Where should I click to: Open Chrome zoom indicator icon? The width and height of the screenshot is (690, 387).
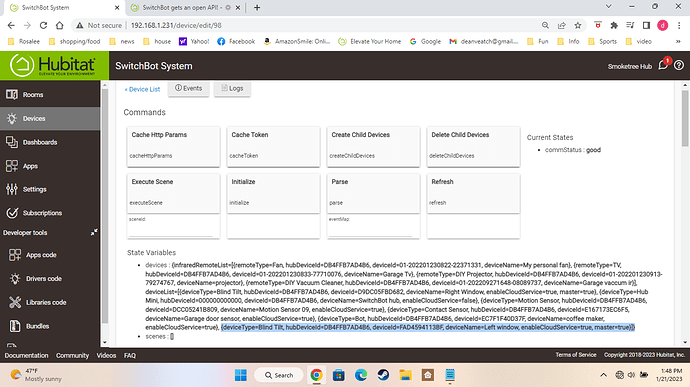tap(545, 26)
